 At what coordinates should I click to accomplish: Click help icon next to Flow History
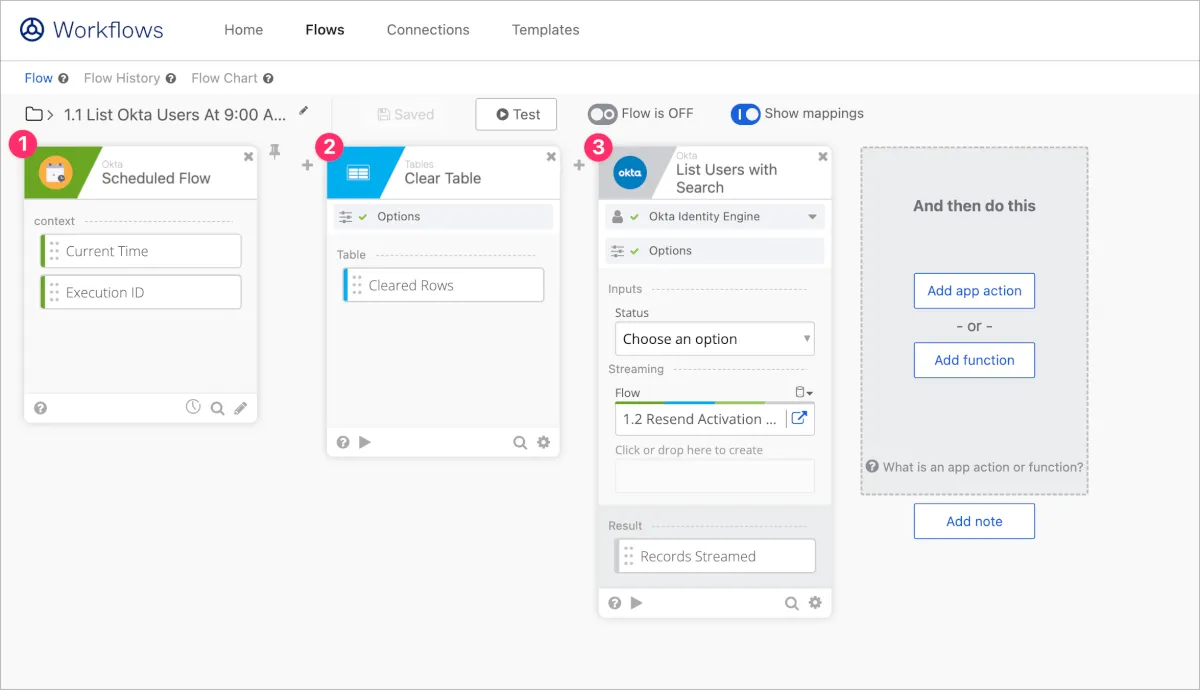pyautogui.click(x=171, y=78)
